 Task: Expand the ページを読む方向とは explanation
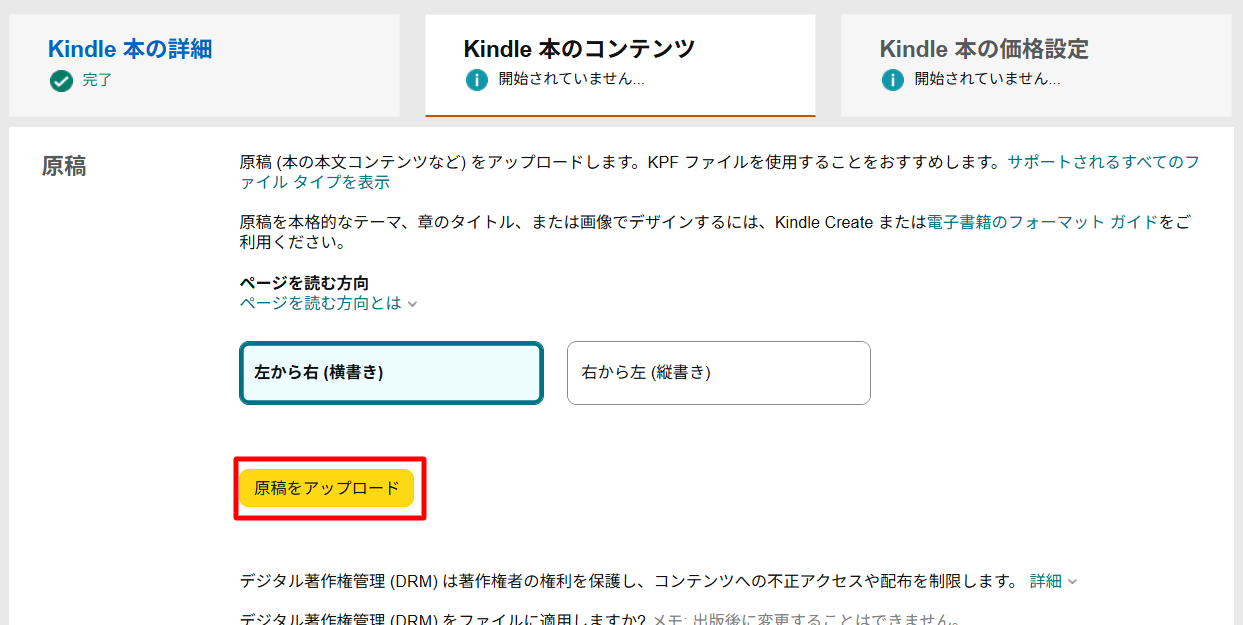321,303
